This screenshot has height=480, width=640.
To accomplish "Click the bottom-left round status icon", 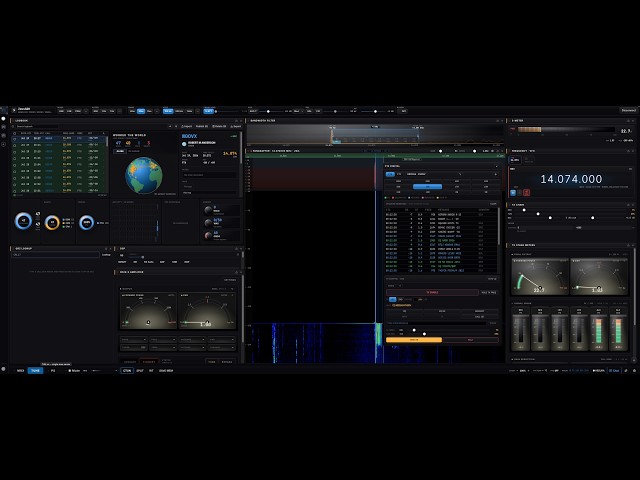I will (x=4, y=369).
